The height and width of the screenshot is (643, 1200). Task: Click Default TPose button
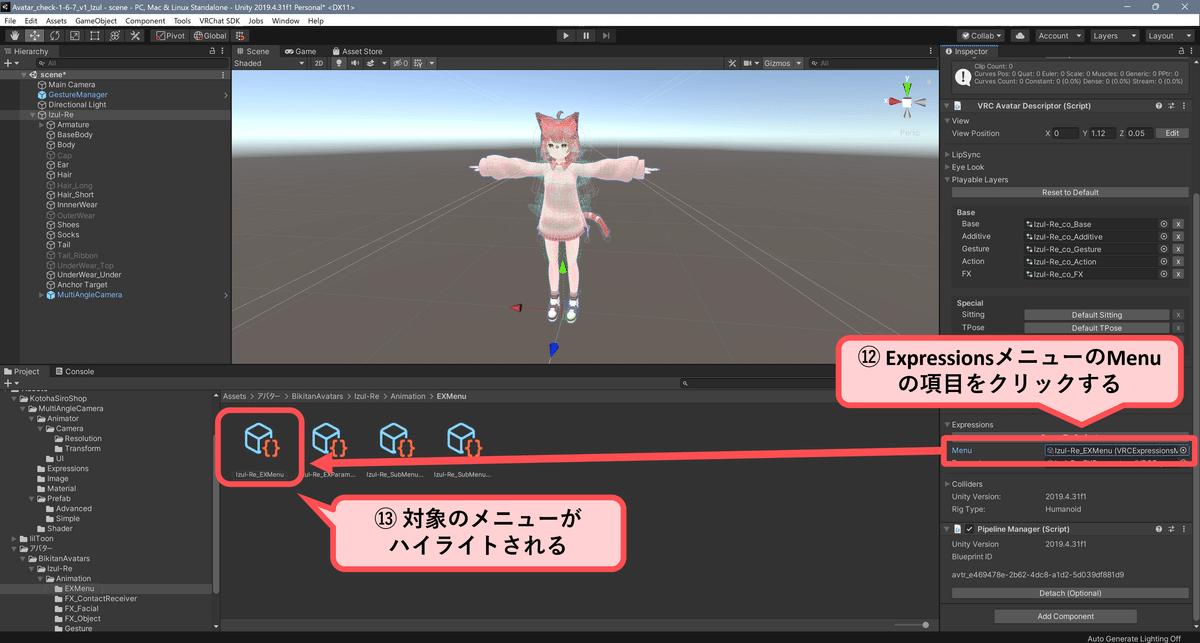click(1096, 328)
